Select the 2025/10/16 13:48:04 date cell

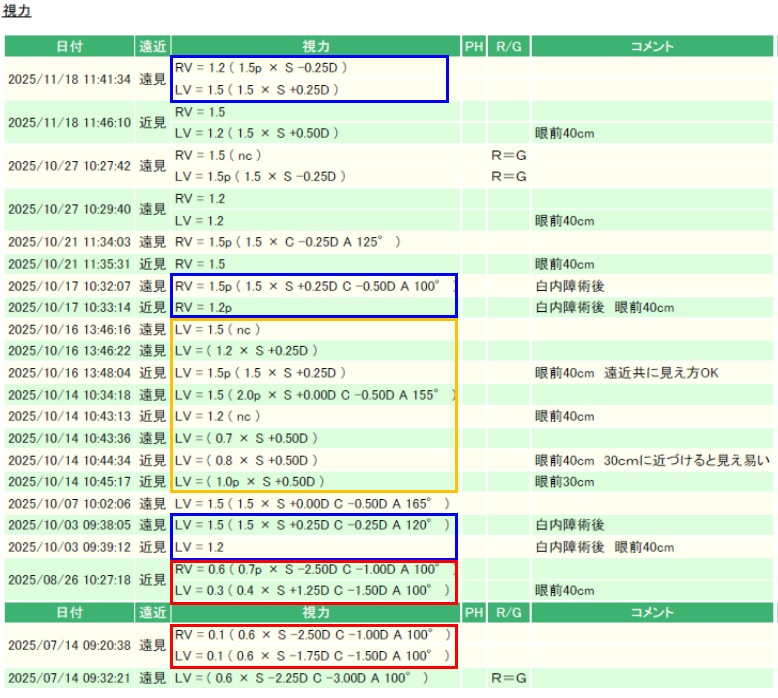pyautogui.click(x=69, y=373)
